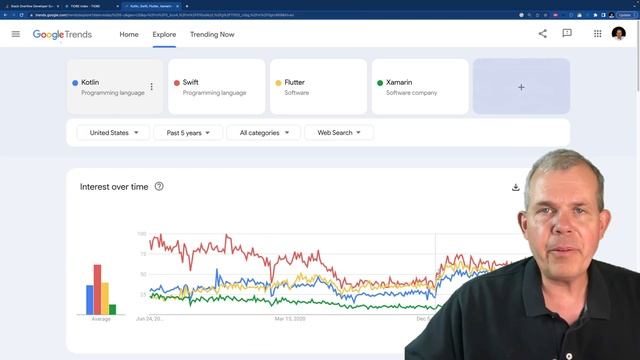This screenshot has width=640, height=360.
Task: Close the TIOBE Index tab
Action: click(118, 6)
